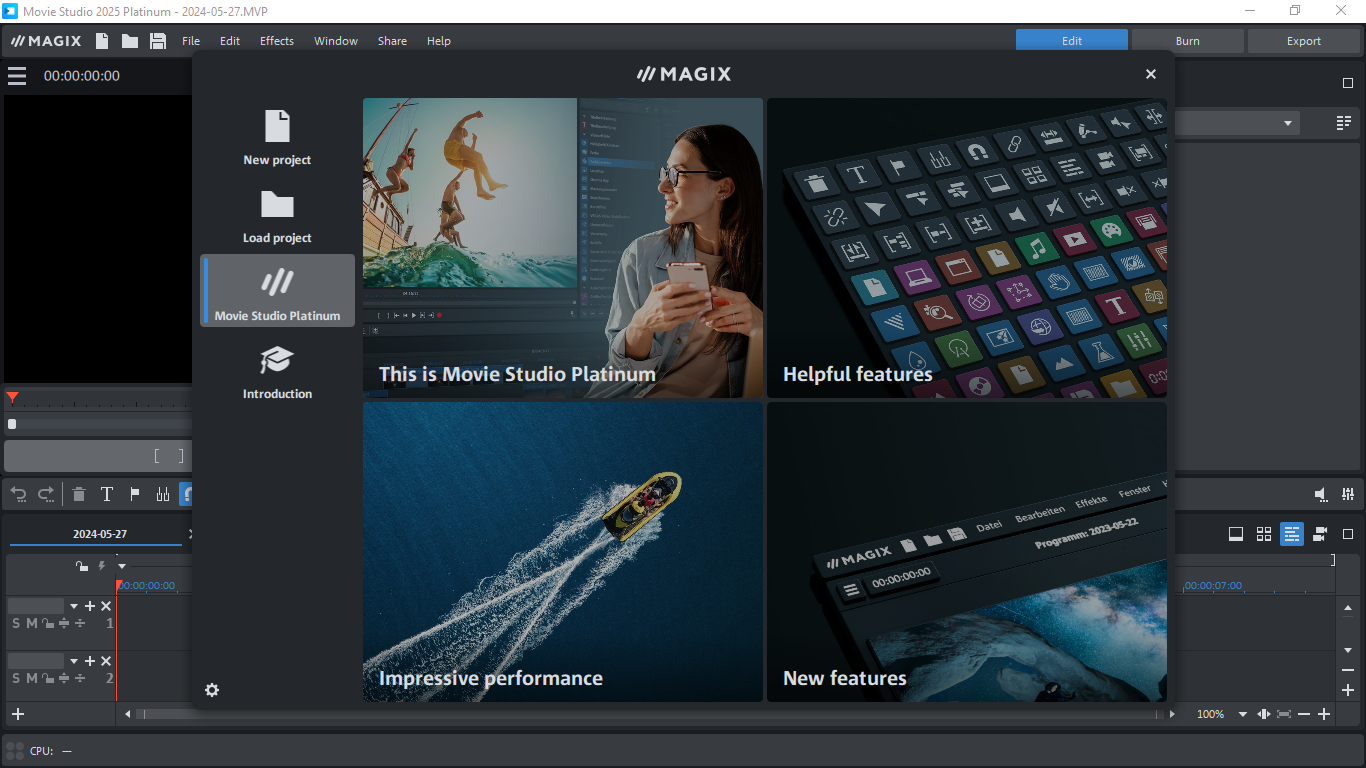Click the red playhead marker on the timeline ruler

[119, 586]
